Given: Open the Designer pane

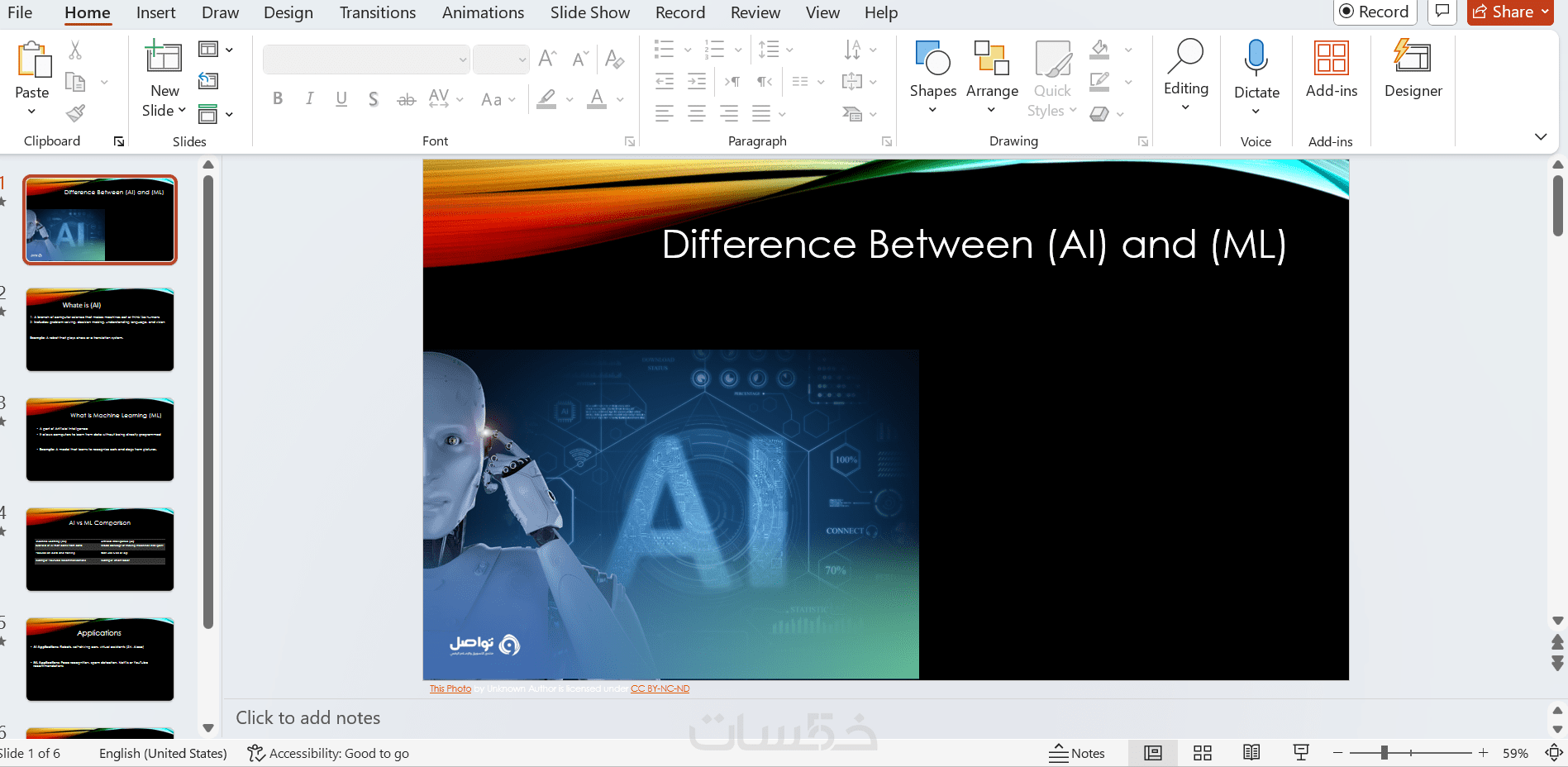Looking at the screenshot, I should tap(1413, 69).
